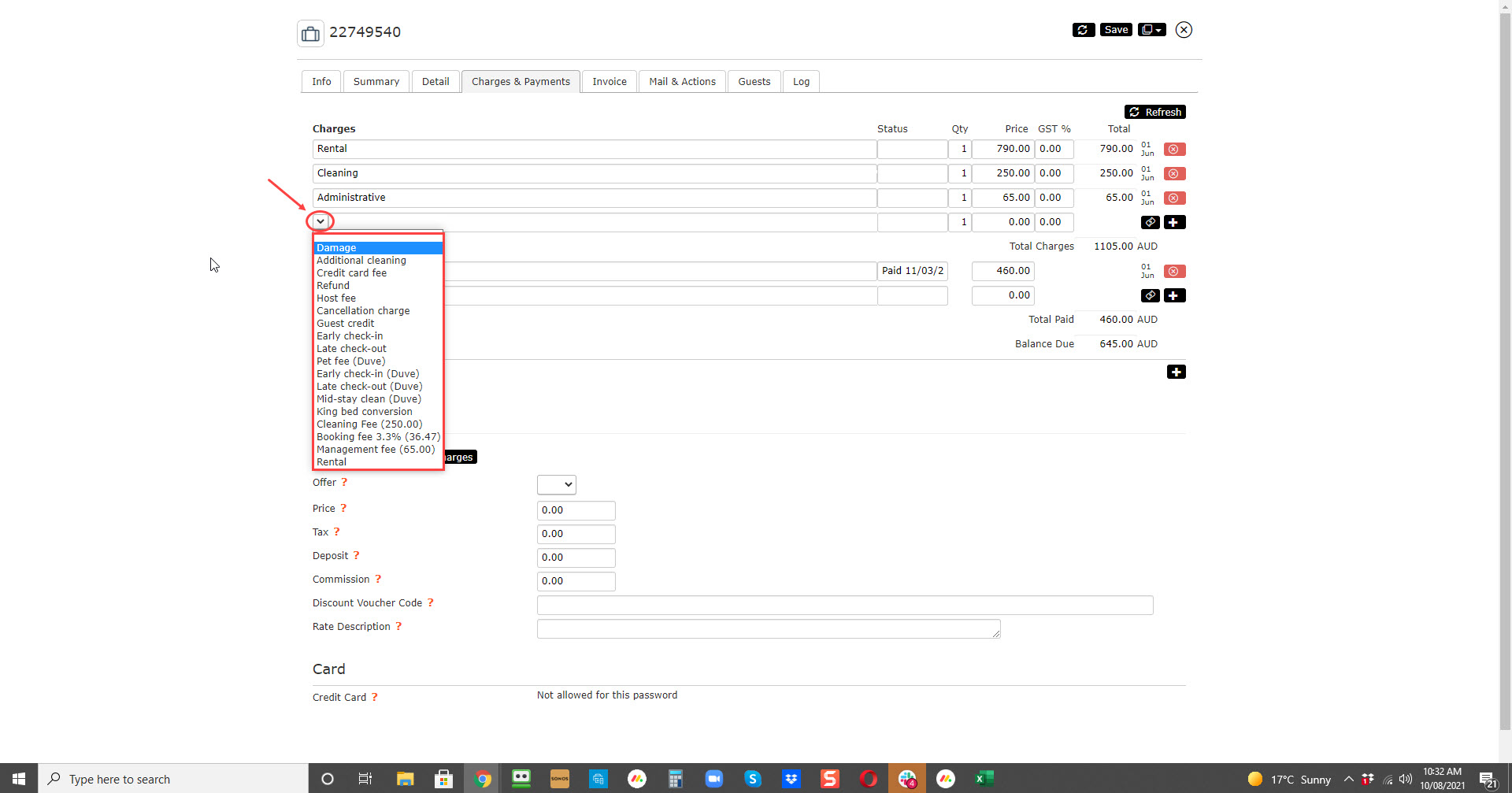Open the Windows Calculator from the taskbar
Screen dimensions: 1512x793
coord(676,779)
